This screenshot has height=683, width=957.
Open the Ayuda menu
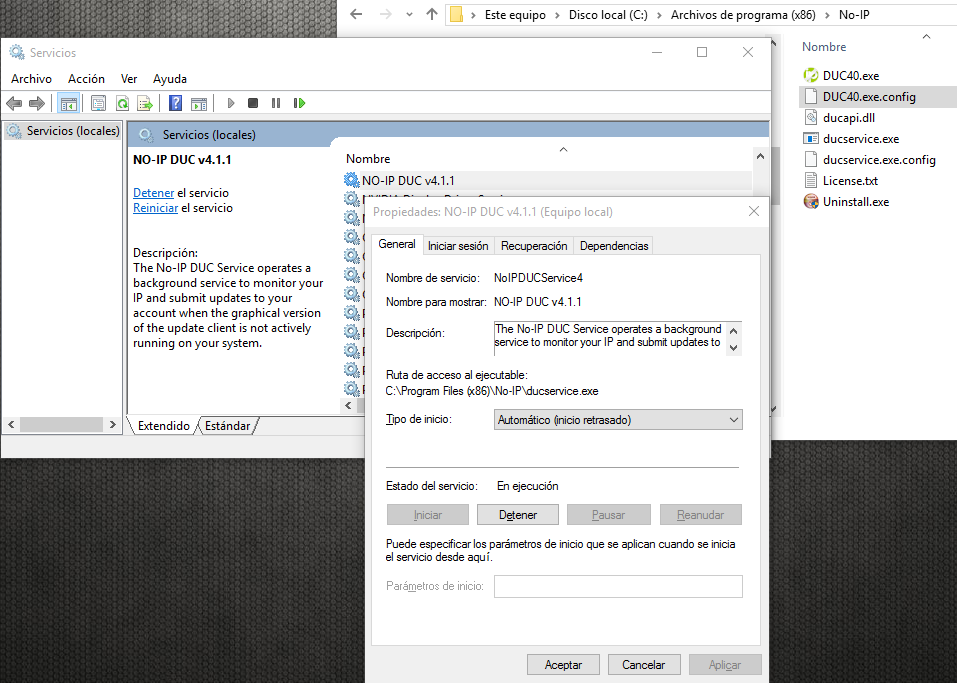click(x=170, y=79)
